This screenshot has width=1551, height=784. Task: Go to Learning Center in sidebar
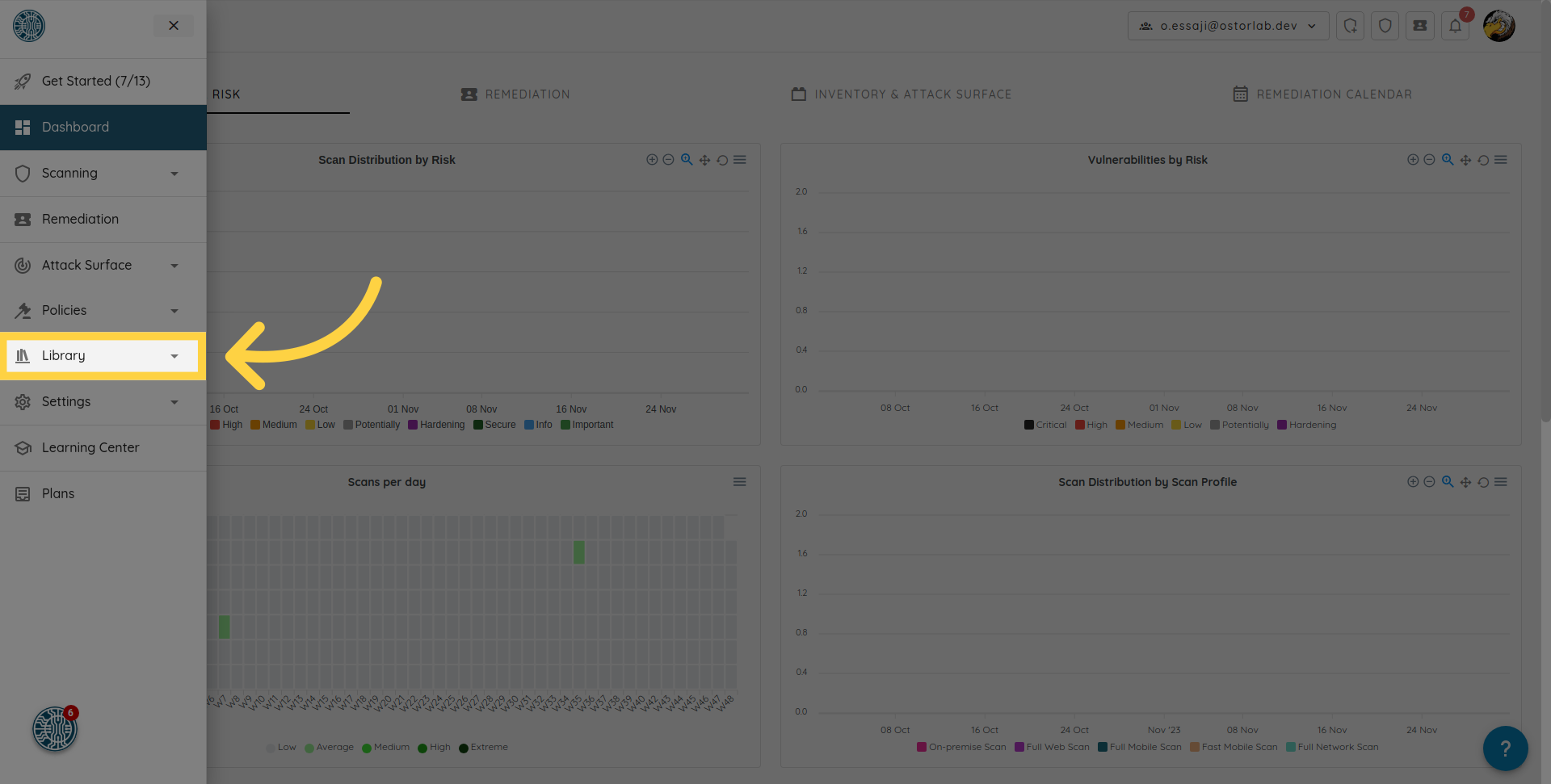(90, 448)
